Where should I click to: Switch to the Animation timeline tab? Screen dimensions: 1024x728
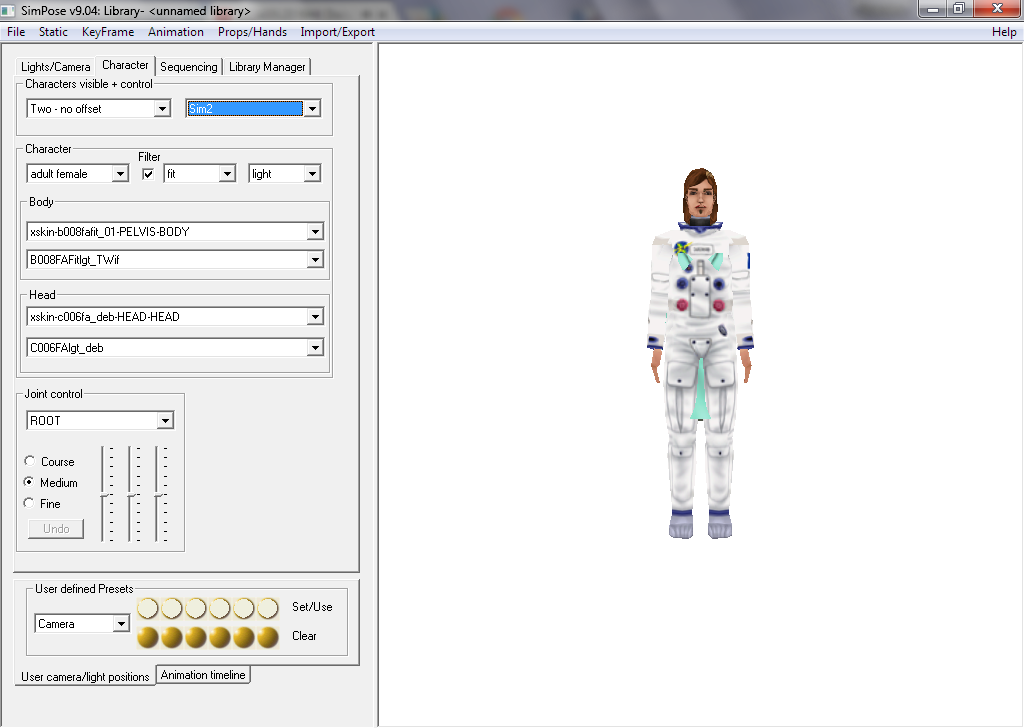tap(203, 675)
